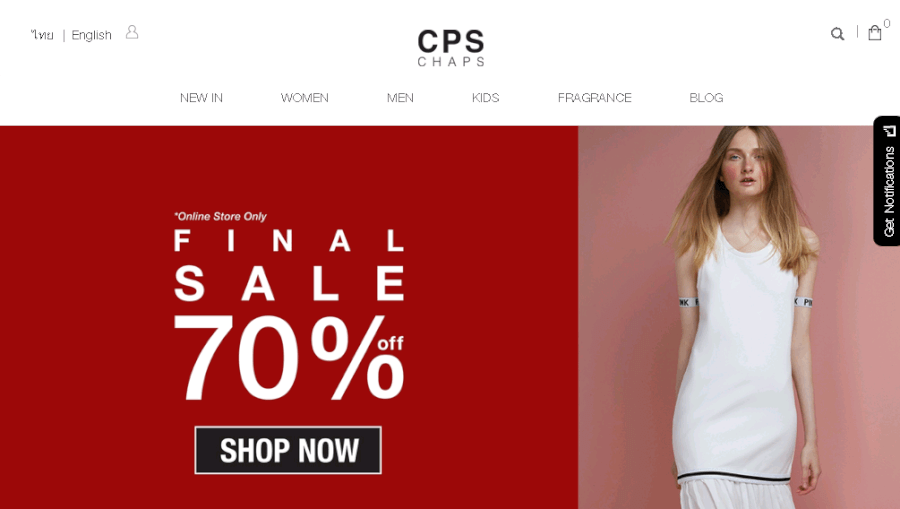Screen dimensions: 900x509
Task: Open the search magnifier icon
Action: [837, 34]
